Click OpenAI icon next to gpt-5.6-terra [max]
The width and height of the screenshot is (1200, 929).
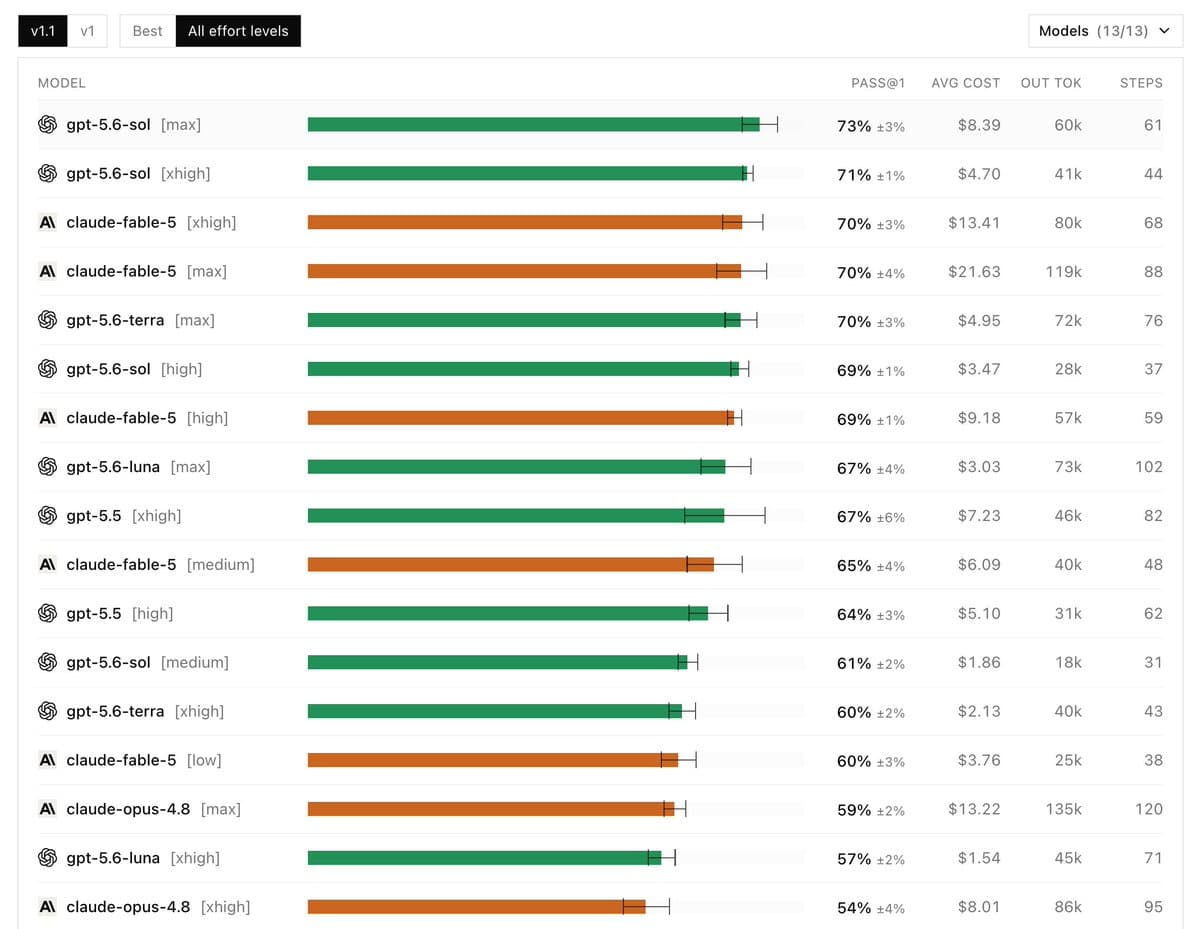pyautogui.click(x=47, y=320)
